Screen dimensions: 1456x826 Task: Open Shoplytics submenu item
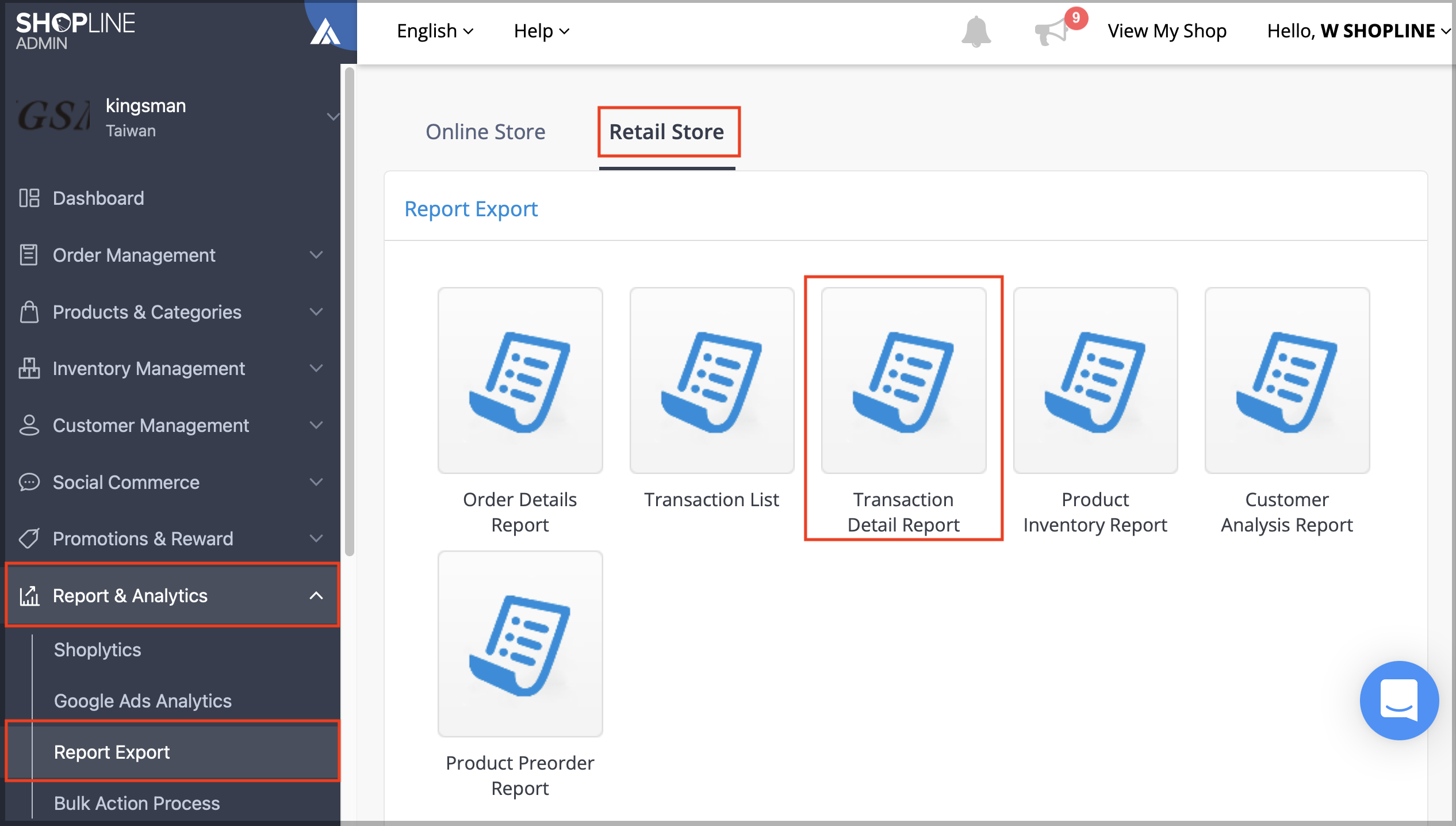[98, 650]
